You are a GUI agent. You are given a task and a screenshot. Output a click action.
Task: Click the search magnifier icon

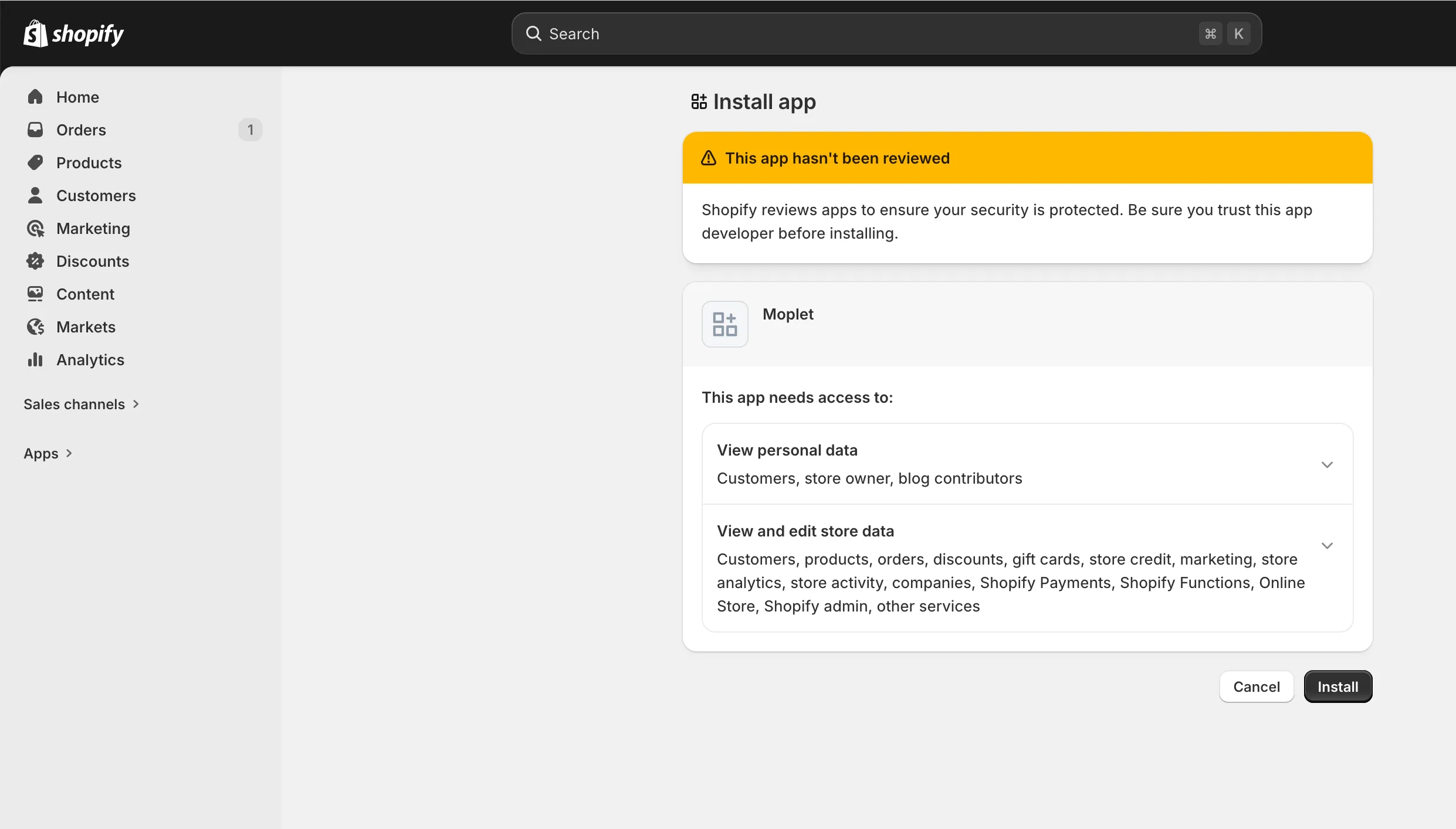(x=533, y=33)
